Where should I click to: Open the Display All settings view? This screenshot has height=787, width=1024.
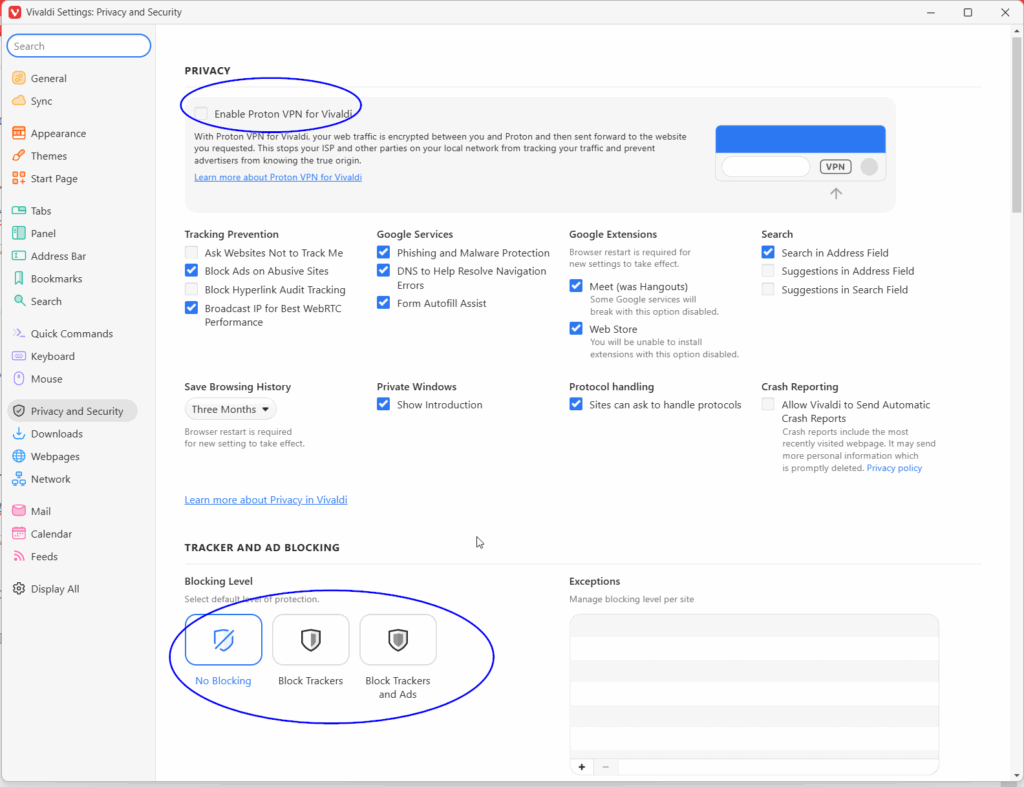click(55, 589)
